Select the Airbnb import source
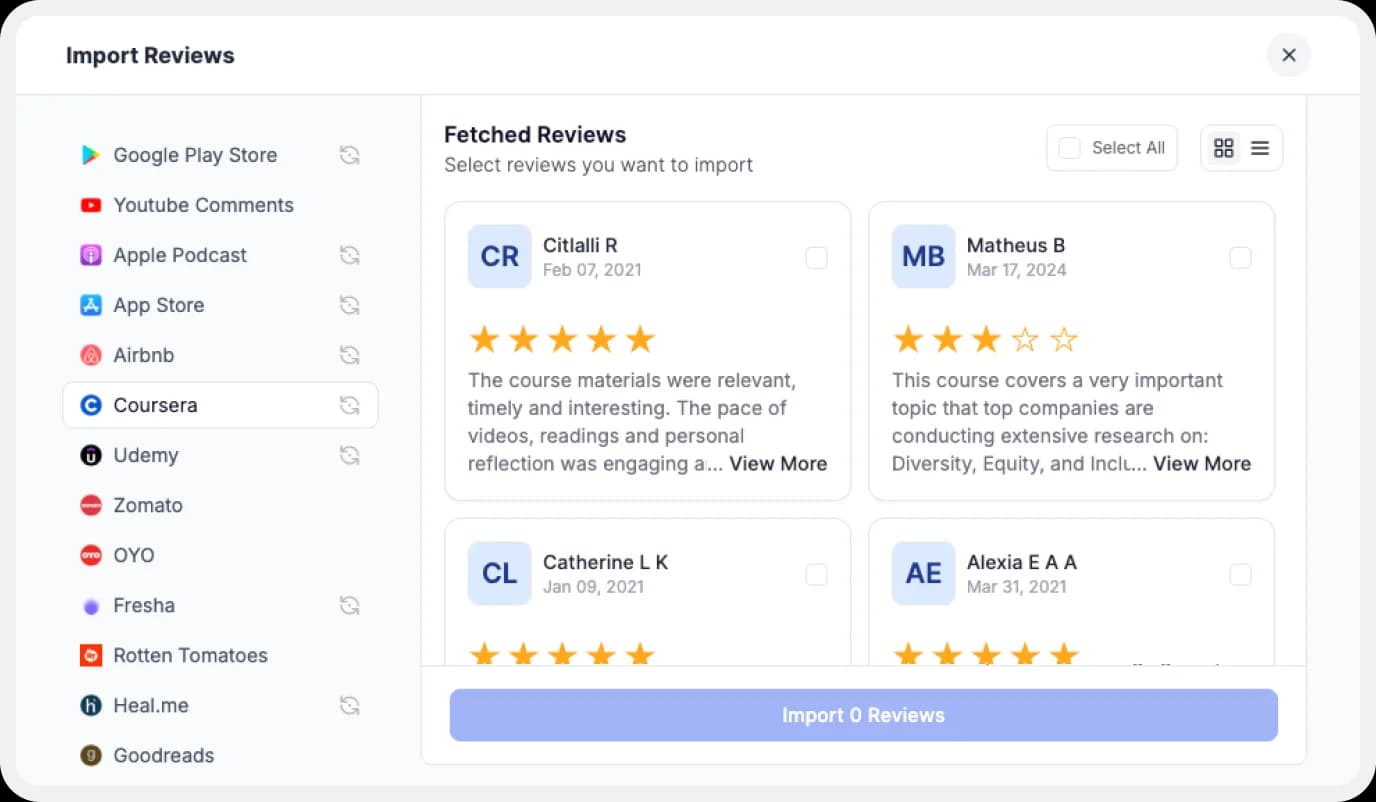Image resolution: width=1376 pixels, height=802 pixels. pyautogui.click(x=144, y=355)
